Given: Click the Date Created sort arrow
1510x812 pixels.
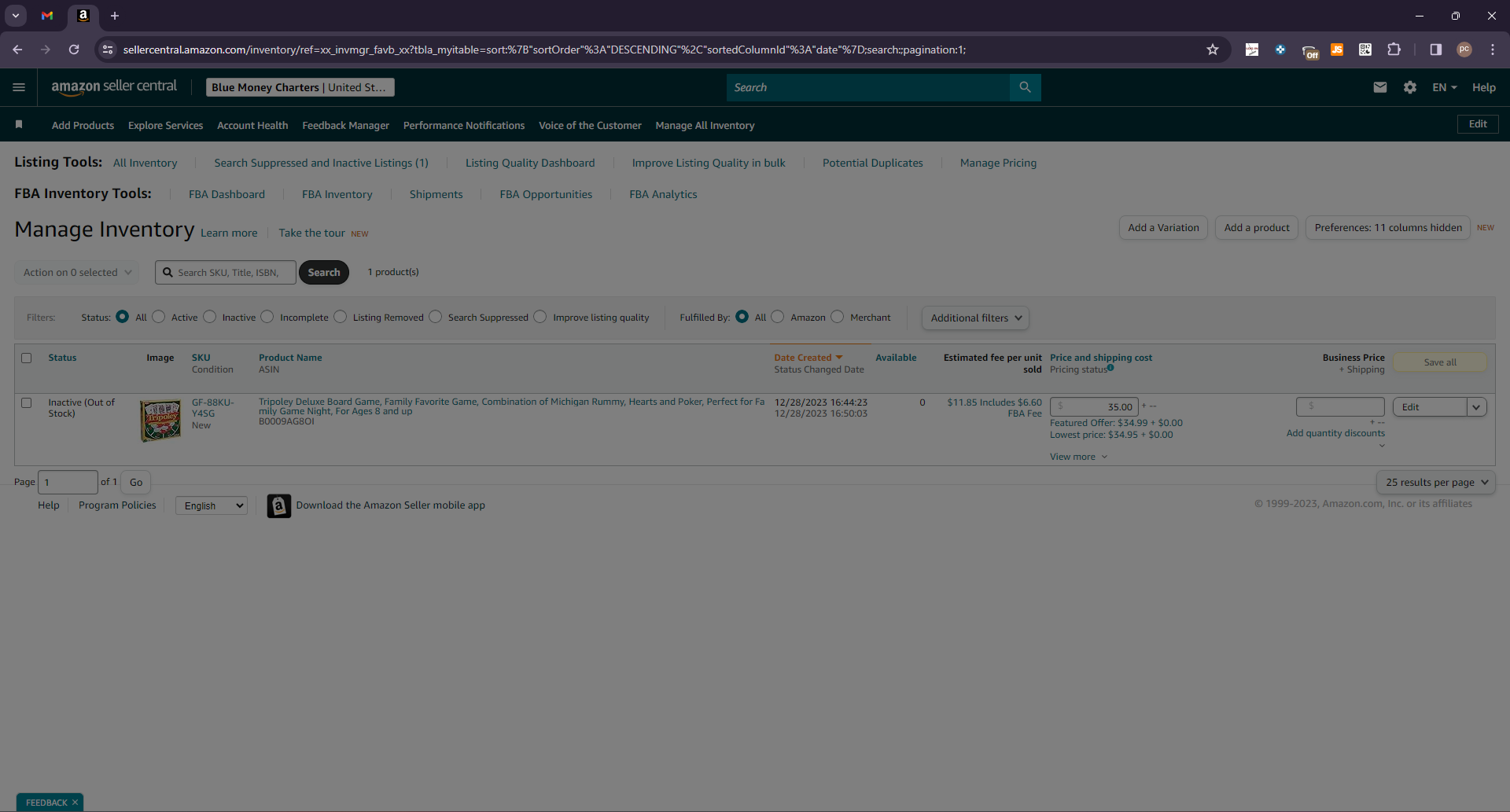Looking at the screenshot, I should pos(839,358).
